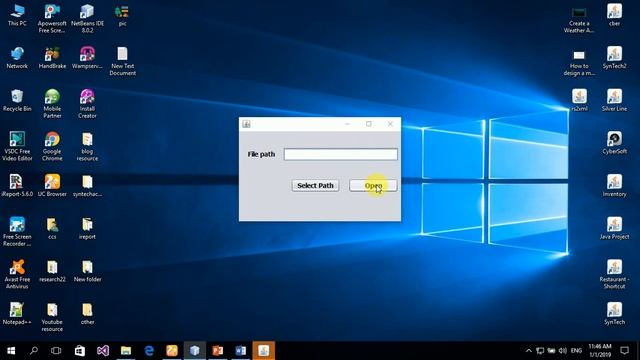The height and width of the screenshot is (360, 640).
Task: Select Avast Free Antivirus desktop icon
Action: point(17,274)
